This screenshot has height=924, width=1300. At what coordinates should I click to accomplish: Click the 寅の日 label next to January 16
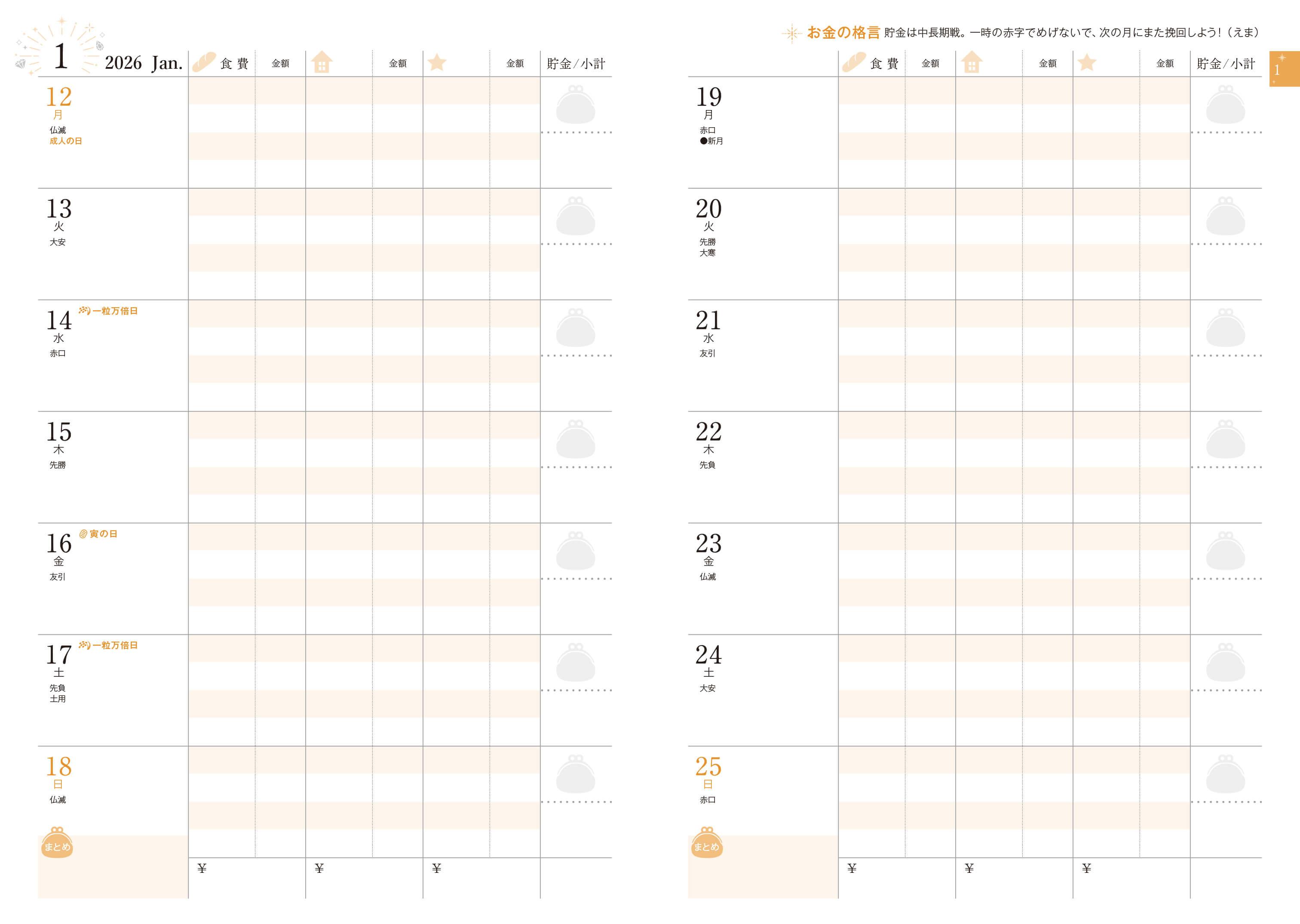[x=103, y=534]
